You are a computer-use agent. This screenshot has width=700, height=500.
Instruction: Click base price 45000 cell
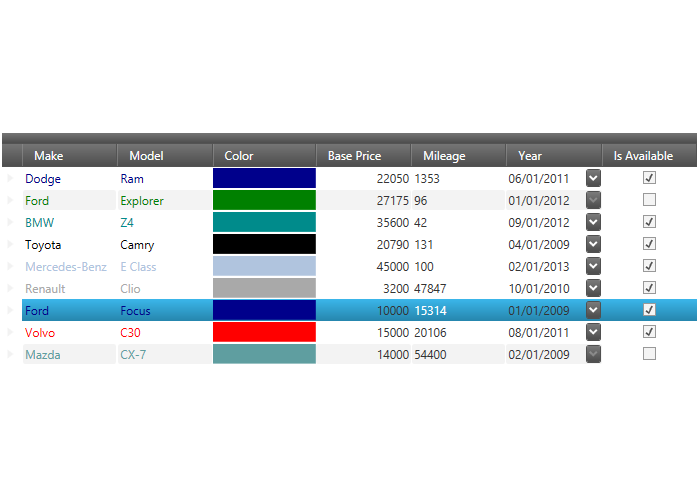[x=363, y=267]
